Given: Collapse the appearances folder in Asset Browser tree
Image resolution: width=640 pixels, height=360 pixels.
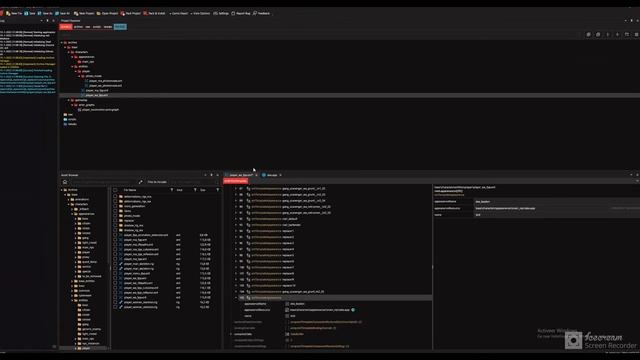Looking at the screenshot, I should [72, 214].
